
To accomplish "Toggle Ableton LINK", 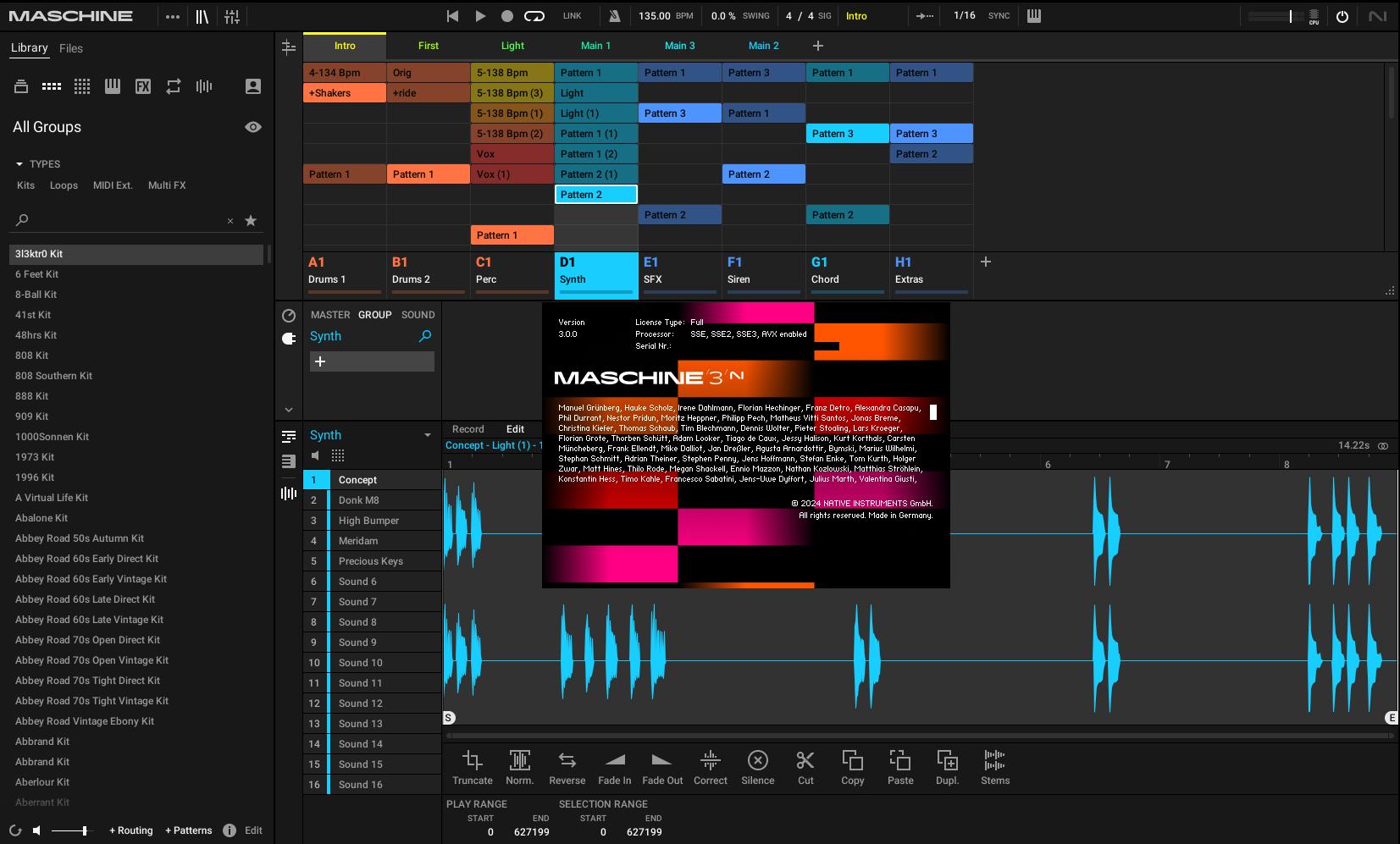I will [573, 16].
